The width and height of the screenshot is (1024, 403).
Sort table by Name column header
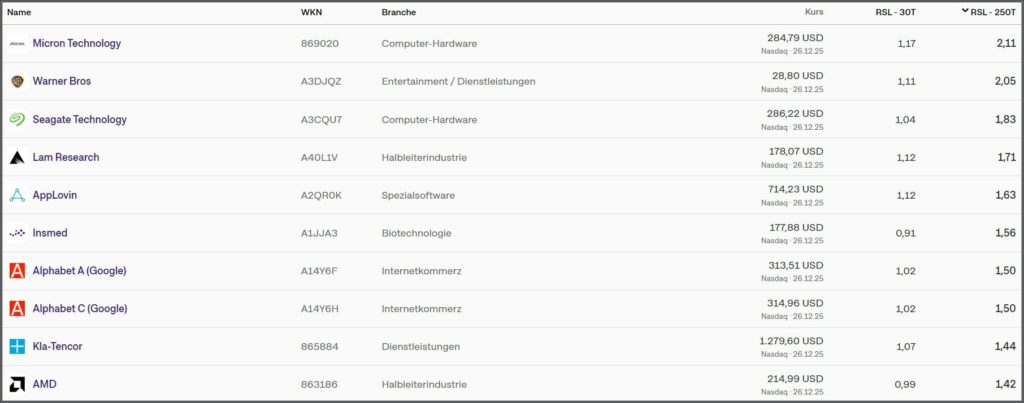[x=20, y=12]
